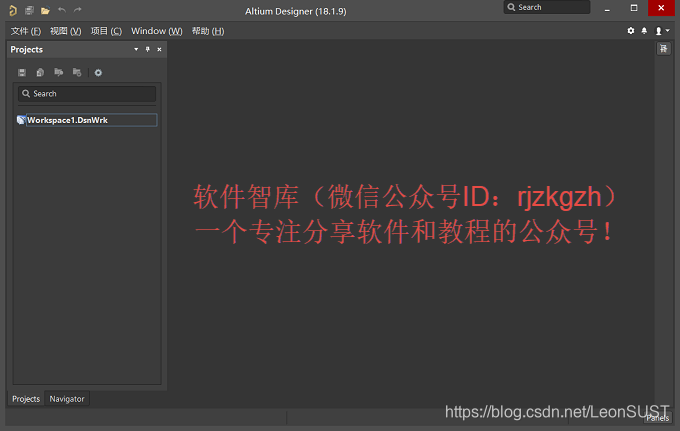Close the Projects panel
The height and width of the screenshot is (431, 680).
[x=159, y=49]
